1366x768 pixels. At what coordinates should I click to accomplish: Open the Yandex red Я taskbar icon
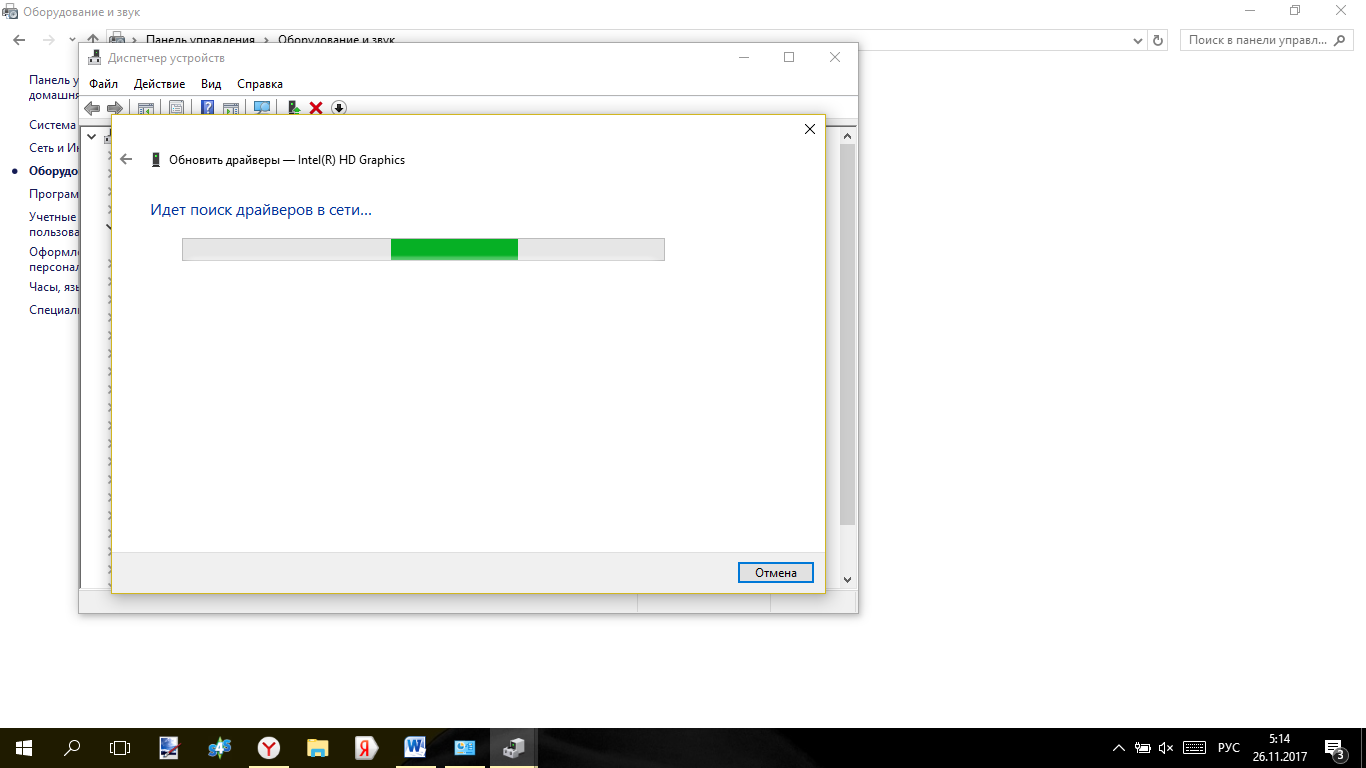[366, 747]
